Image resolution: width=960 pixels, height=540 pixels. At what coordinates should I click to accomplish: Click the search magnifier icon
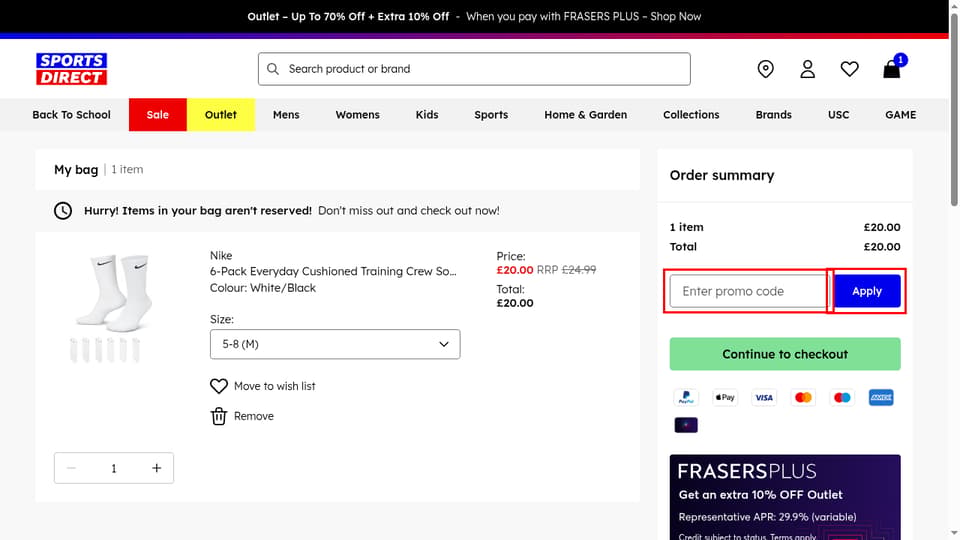(273, 69)
